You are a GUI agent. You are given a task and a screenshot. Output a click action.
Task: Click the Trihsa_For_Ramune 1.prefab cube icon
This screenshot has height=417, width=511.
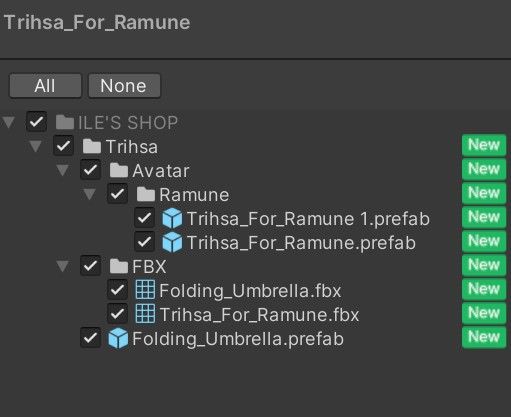tap(172, 218)
